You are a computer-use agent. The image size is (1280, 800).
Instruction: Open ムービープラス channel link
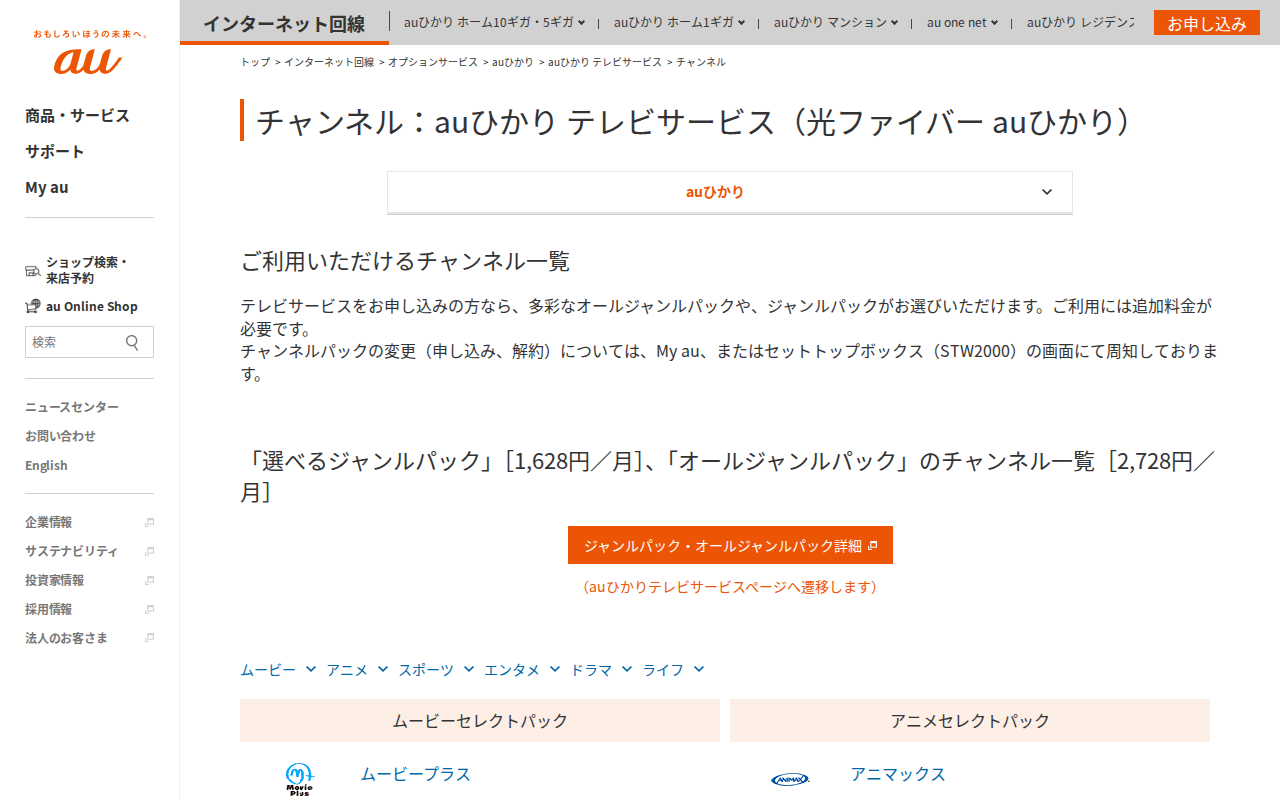[x=415, y=774]
